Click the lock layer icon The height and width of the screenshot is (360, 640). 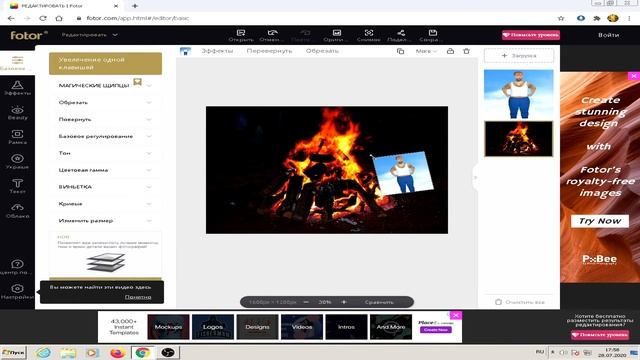450,51
